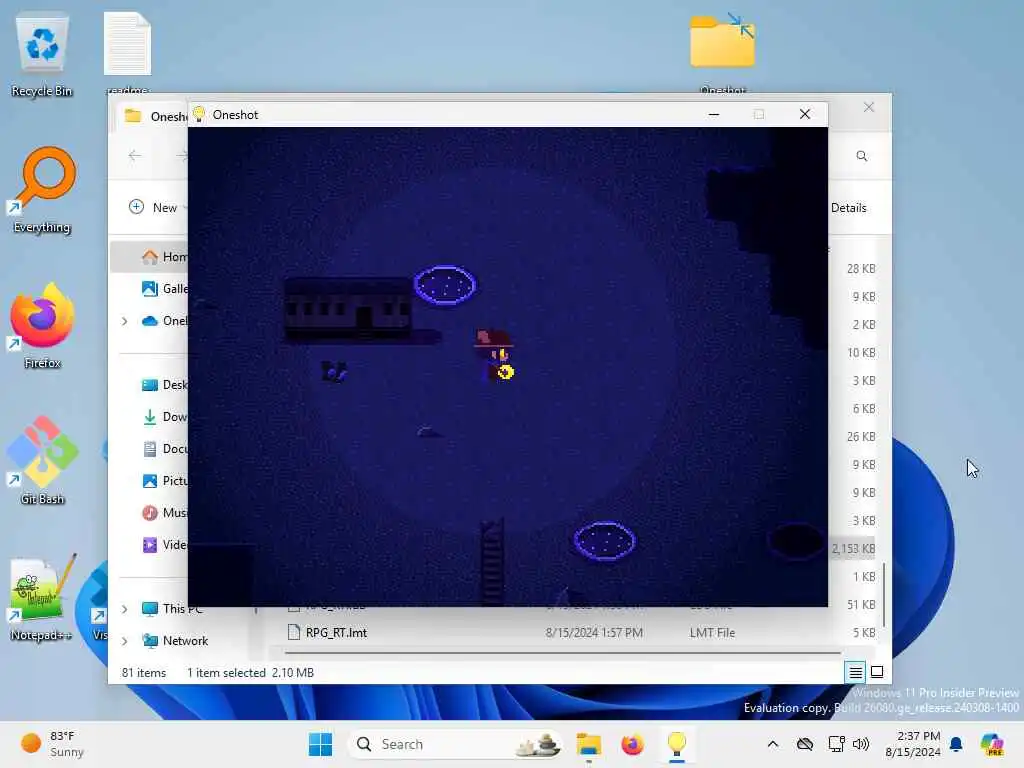Open Copilot preview taskbar icon
This screenshot has width=1024, height=768.
[992, 744]
